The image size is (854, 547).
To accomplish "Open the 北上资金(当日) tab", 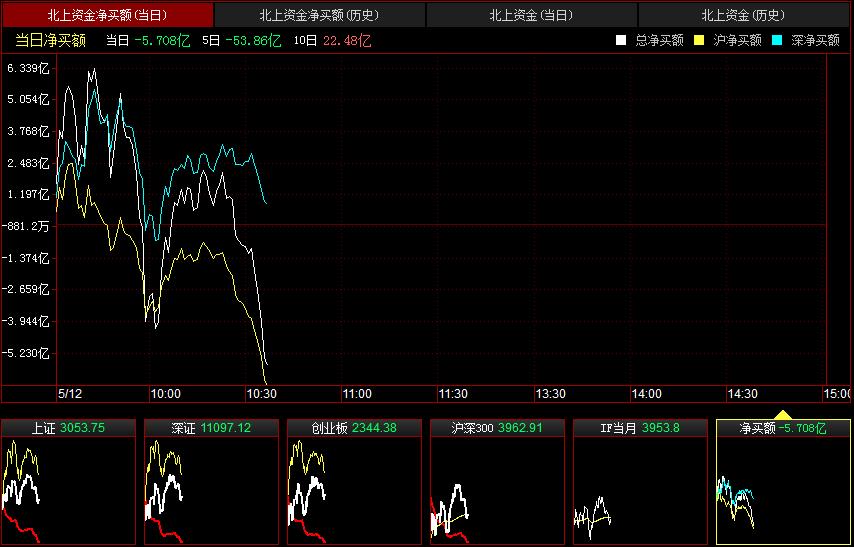I will coord(531,15).
